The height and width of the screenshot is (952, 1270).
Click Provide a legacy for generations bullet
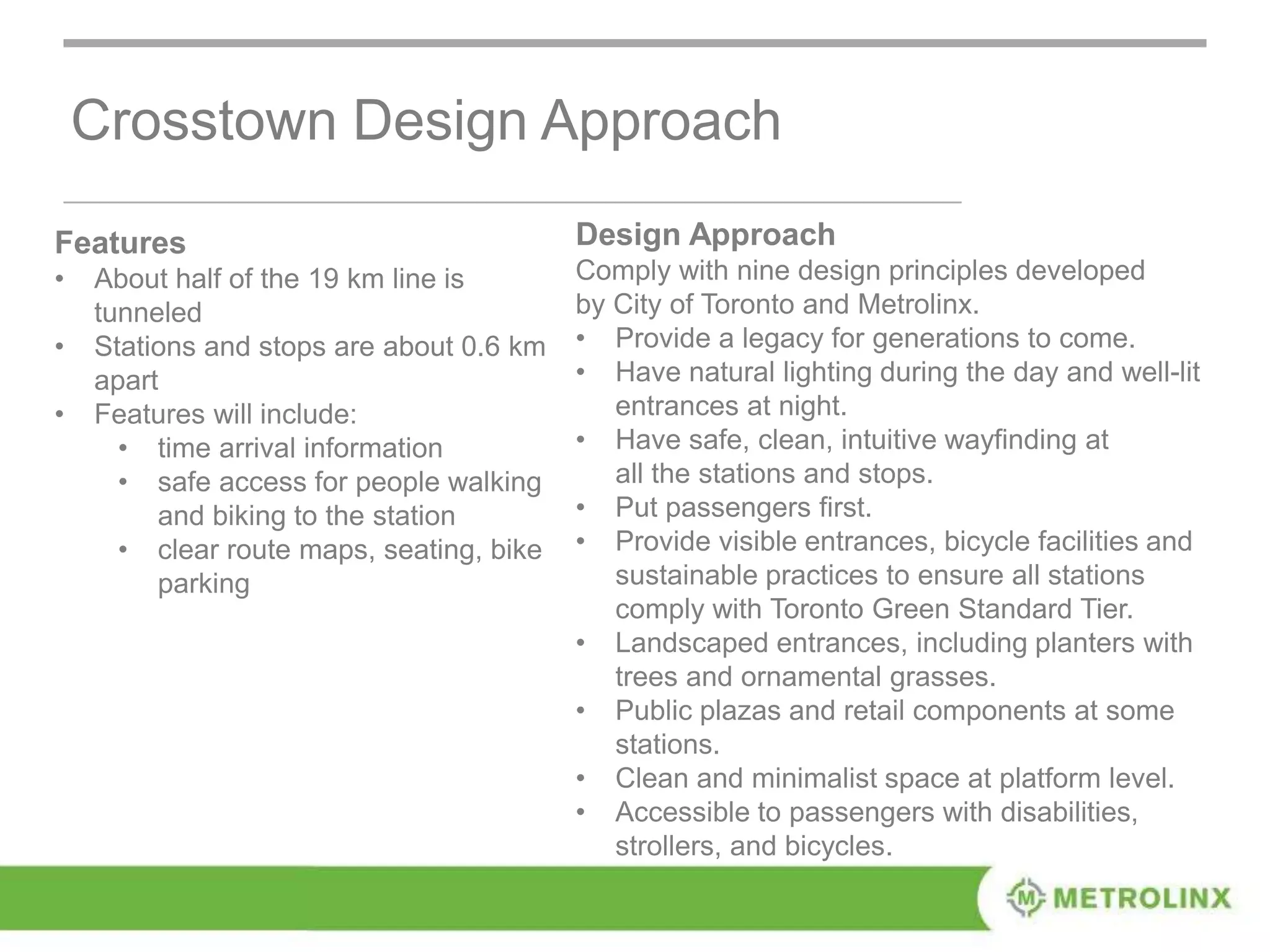(874, 338)
